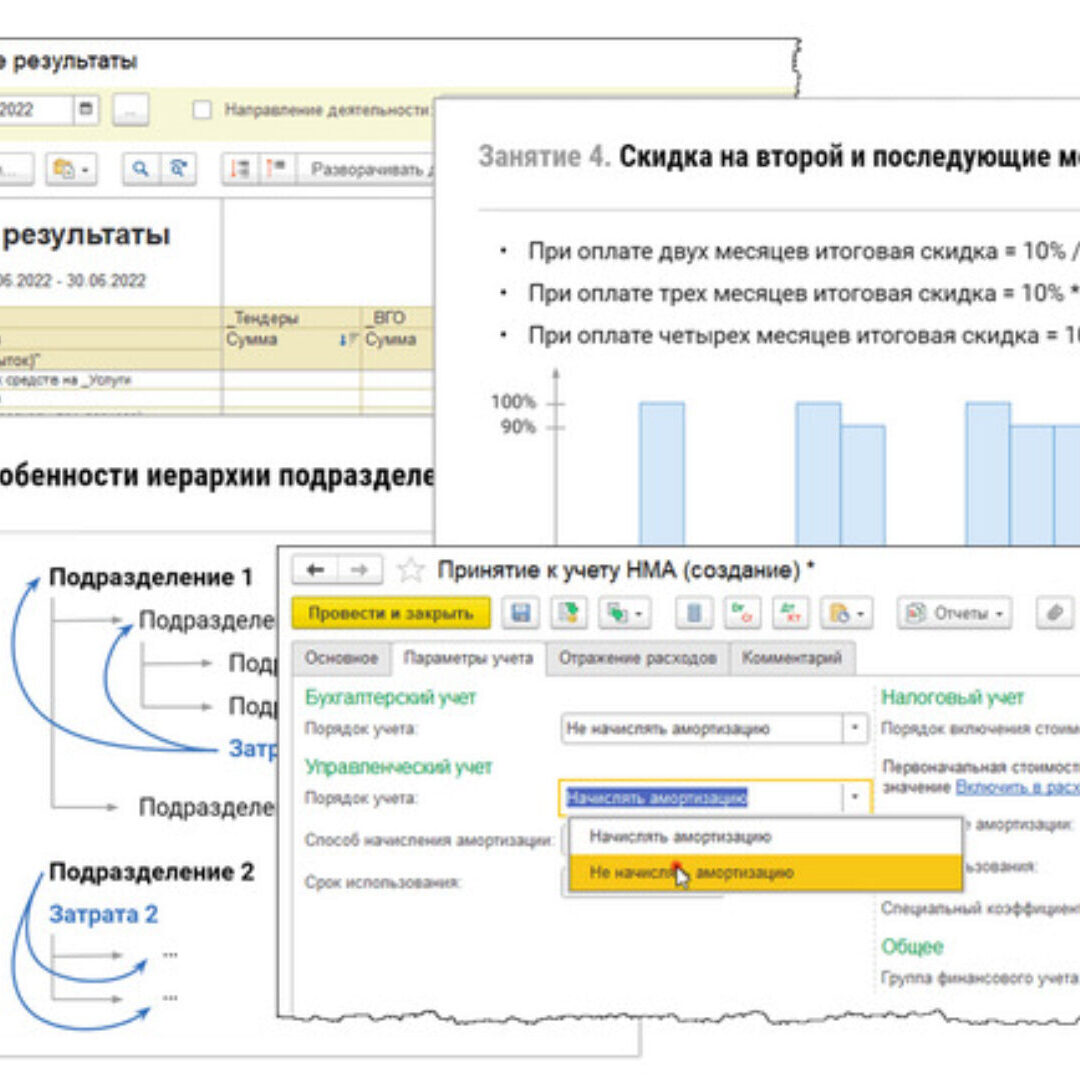Viewport: 1080px width, 1080px height.
Task: Click the star favorite icon by title
Action: [410, 571]
